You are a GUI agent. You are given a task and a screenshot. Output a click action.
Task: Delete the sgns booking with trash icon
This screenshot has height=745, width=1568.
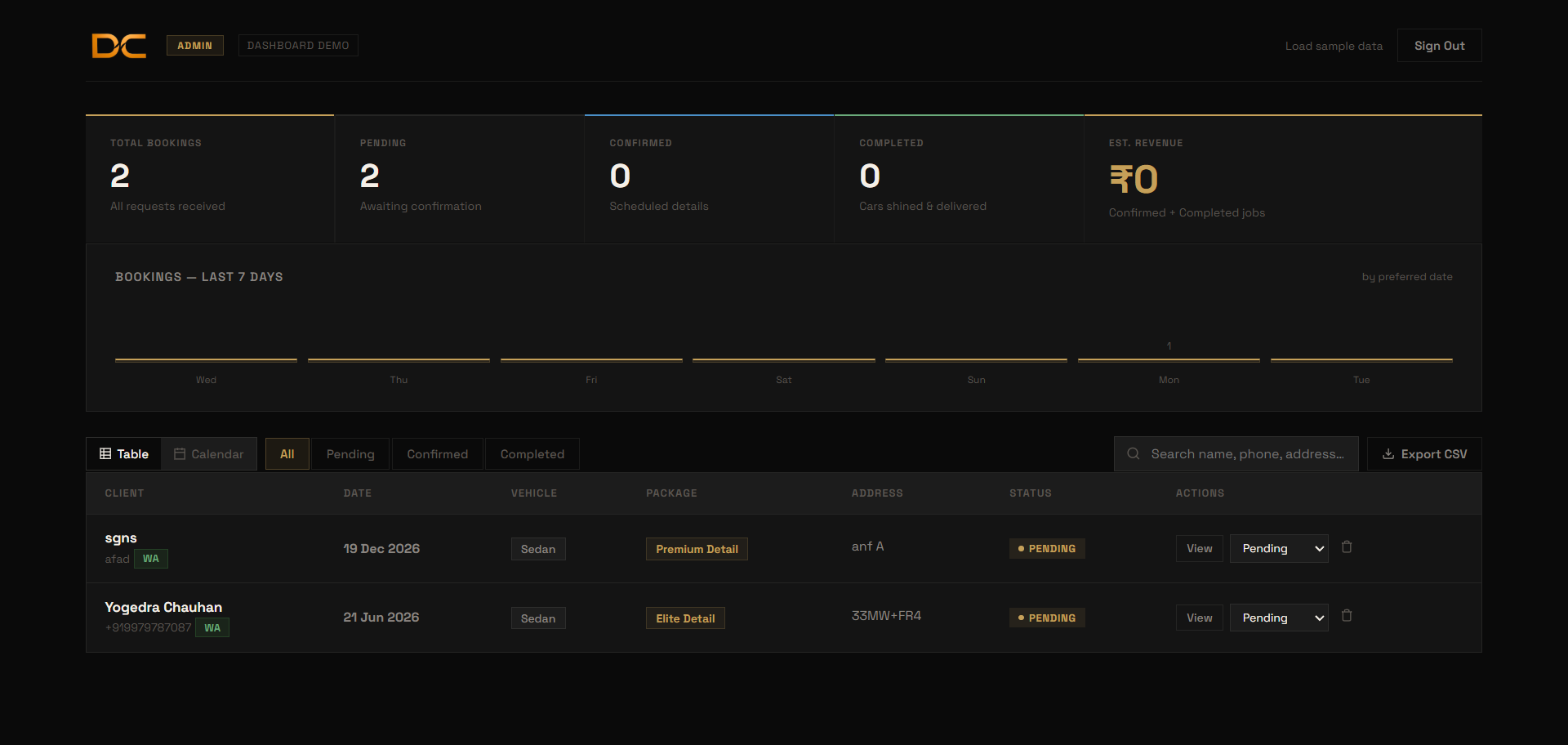pos(1347,547)
